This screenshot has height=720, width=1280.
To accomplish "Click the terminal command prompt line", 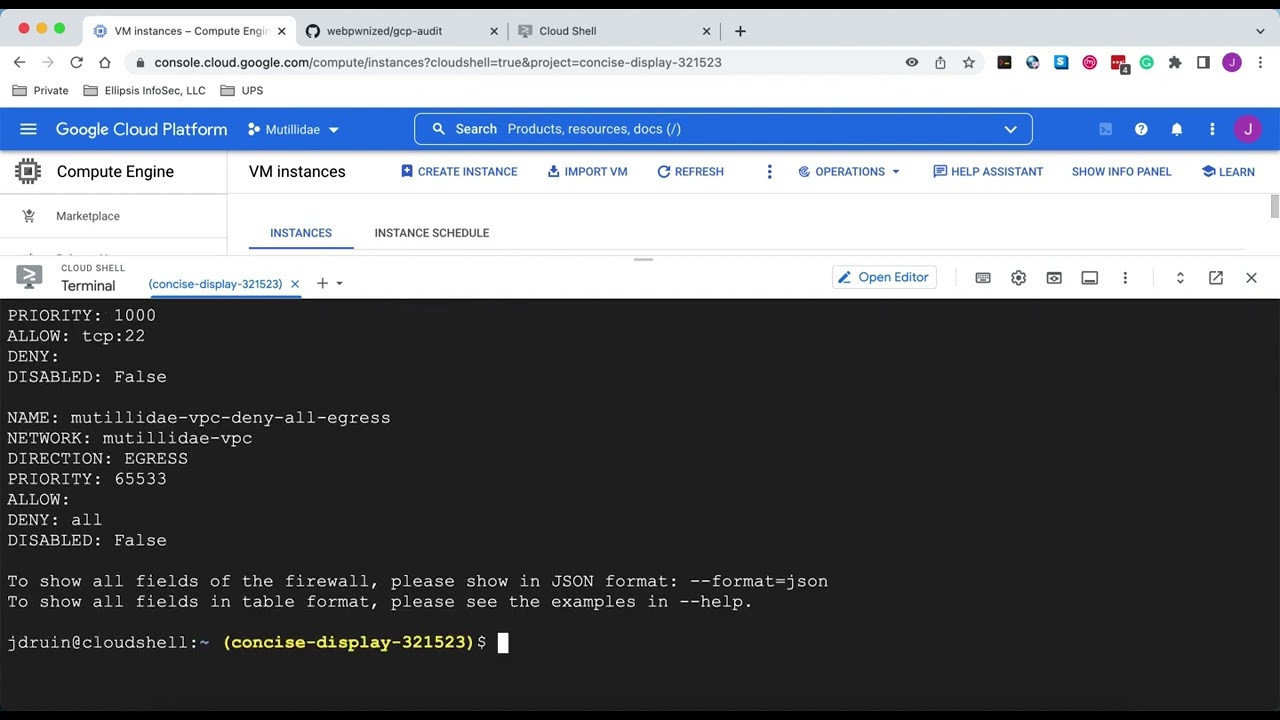I will coord(257,643).
